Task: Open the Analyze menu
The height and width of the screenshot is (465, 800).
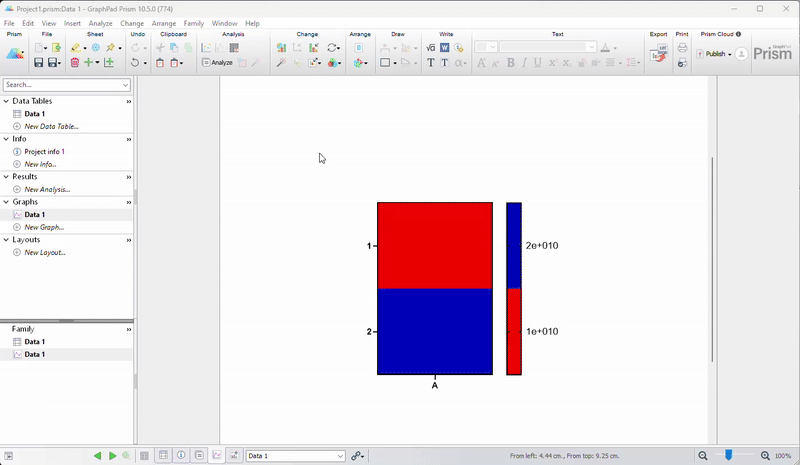Action: coord(100,23)
